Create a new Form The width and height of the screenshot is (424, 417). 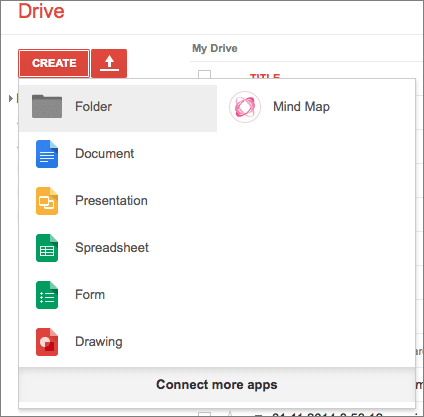[118, 295]
